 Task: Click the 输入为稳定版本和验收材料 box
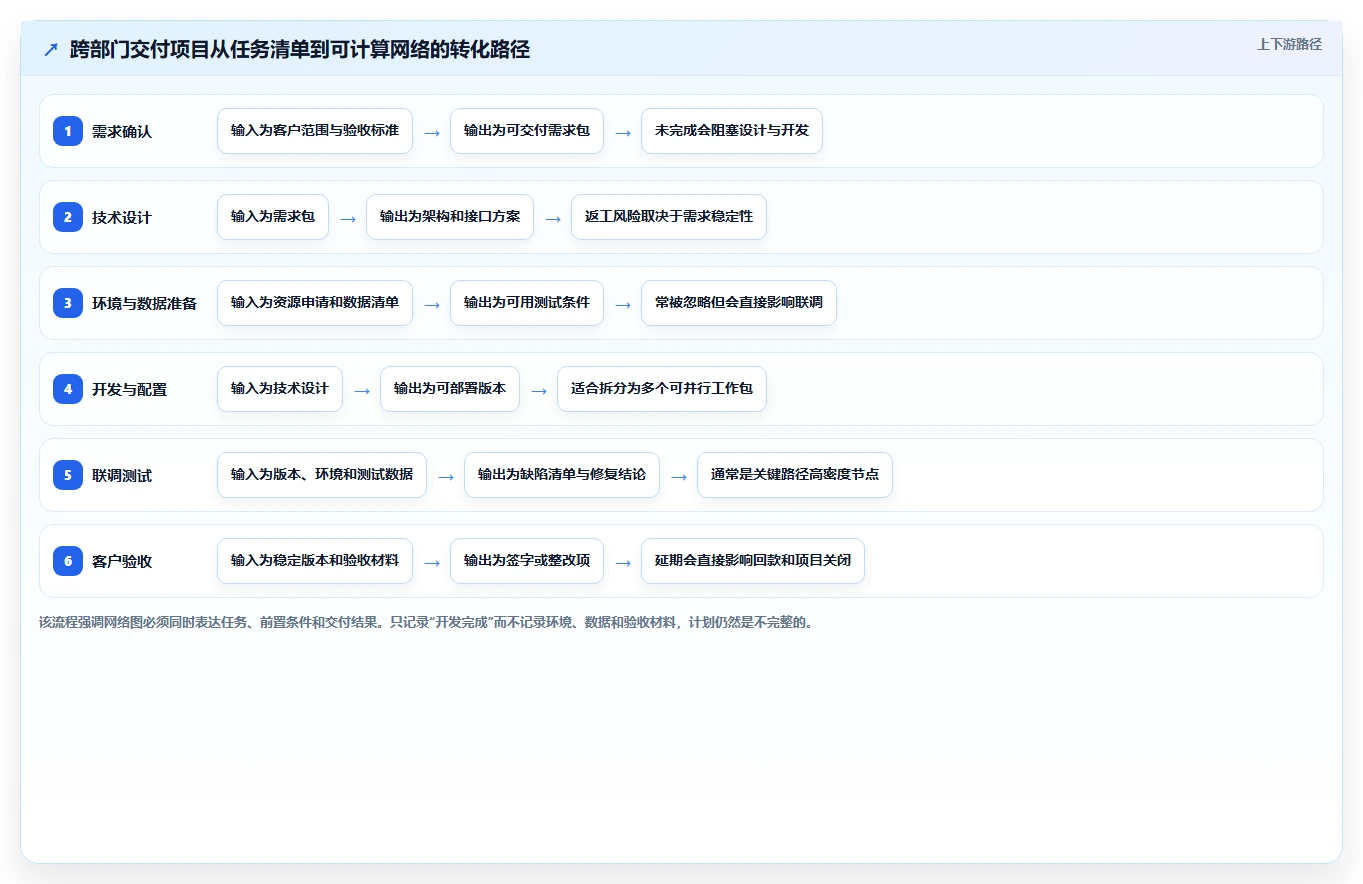point(315,561)
